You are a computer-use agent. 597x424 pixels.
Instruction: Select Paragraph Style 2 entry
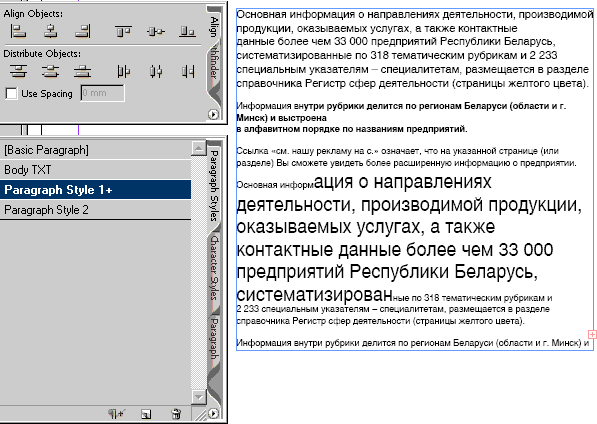click(95, 209)
